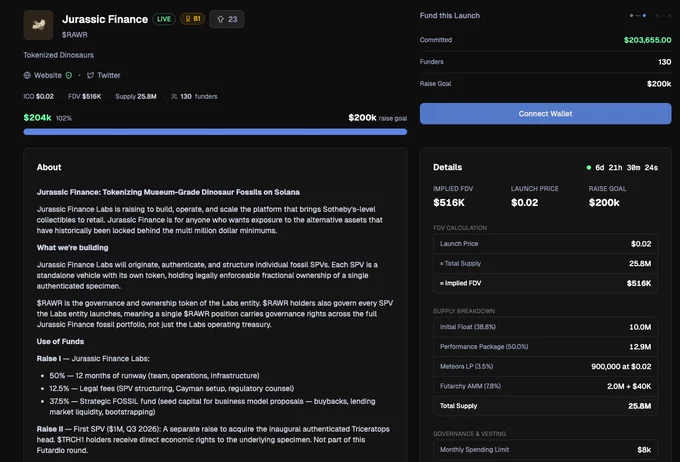This screenshot has width=680, height=462.
Task: Click the raise progress bar
Action: (x=215, y=131)
